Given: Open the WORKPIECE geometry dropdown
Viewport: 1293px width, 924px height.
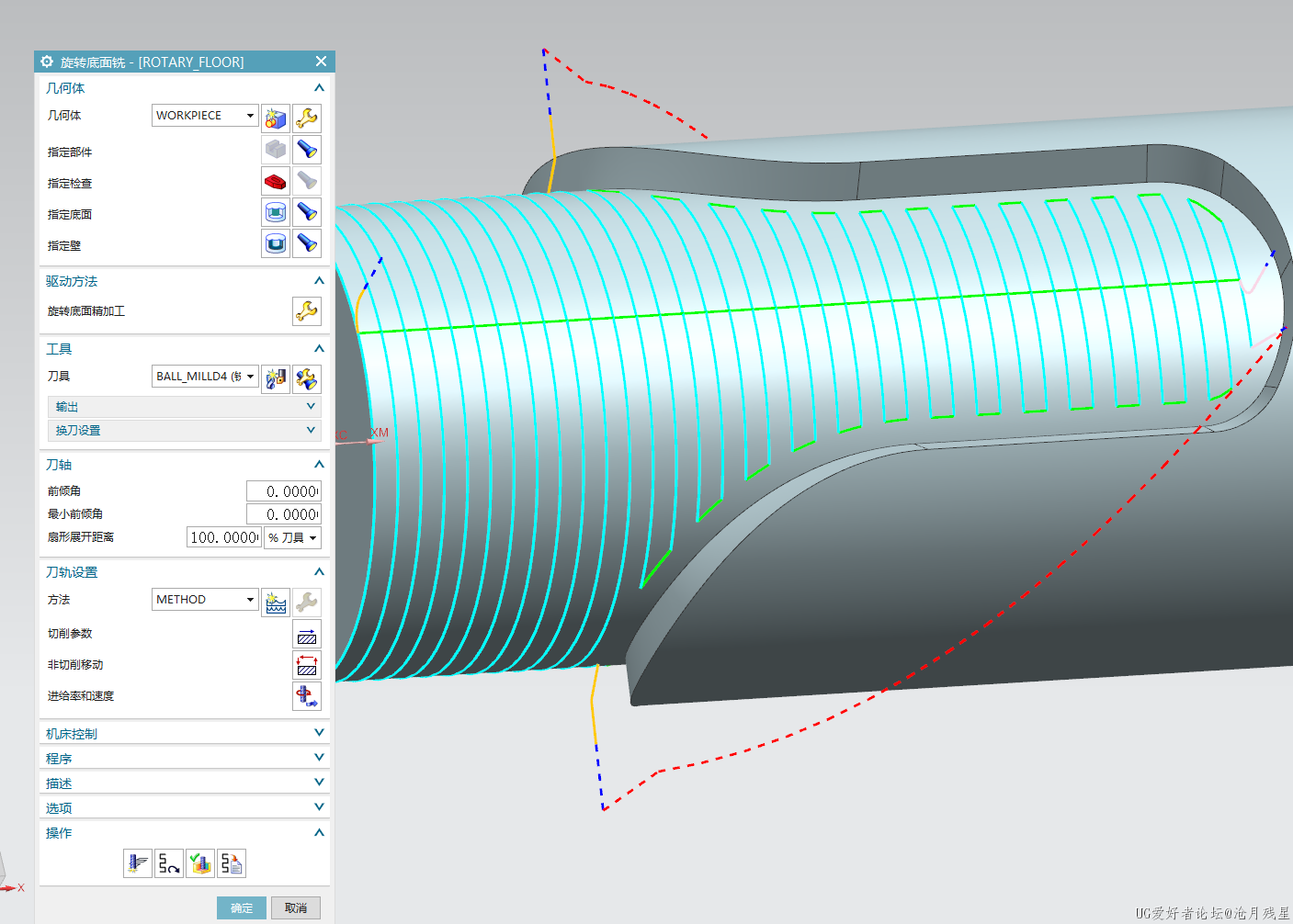Looking at the screenshot, I should click(205, 115).
